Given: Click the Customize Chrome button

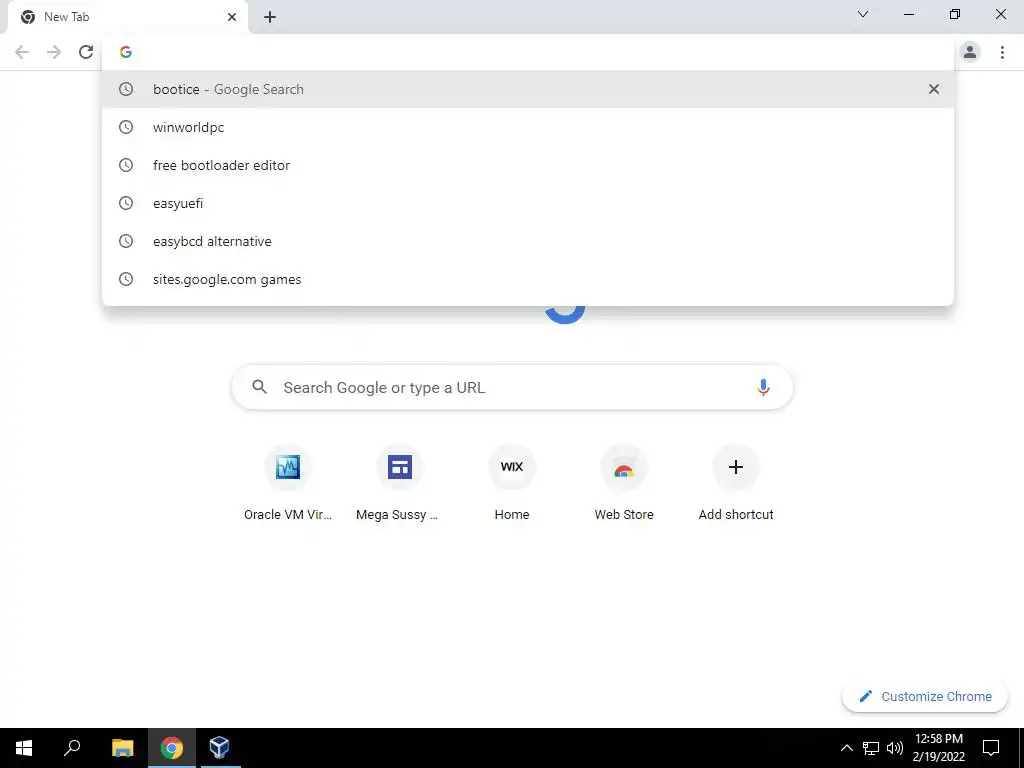Looking at the screenshot, I should pos(925,696).
